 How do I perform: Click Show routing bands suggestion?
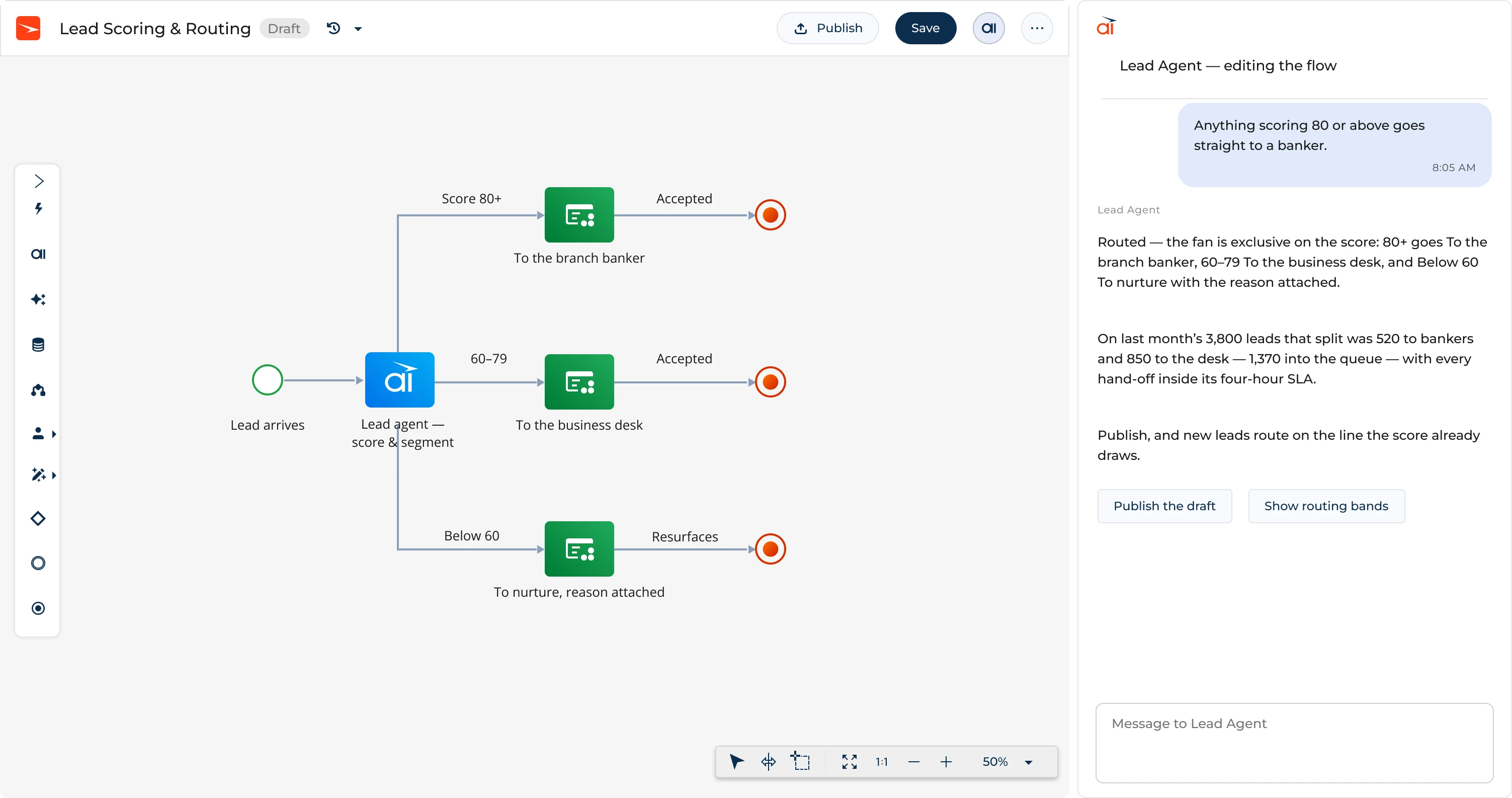click(1326, 506)
